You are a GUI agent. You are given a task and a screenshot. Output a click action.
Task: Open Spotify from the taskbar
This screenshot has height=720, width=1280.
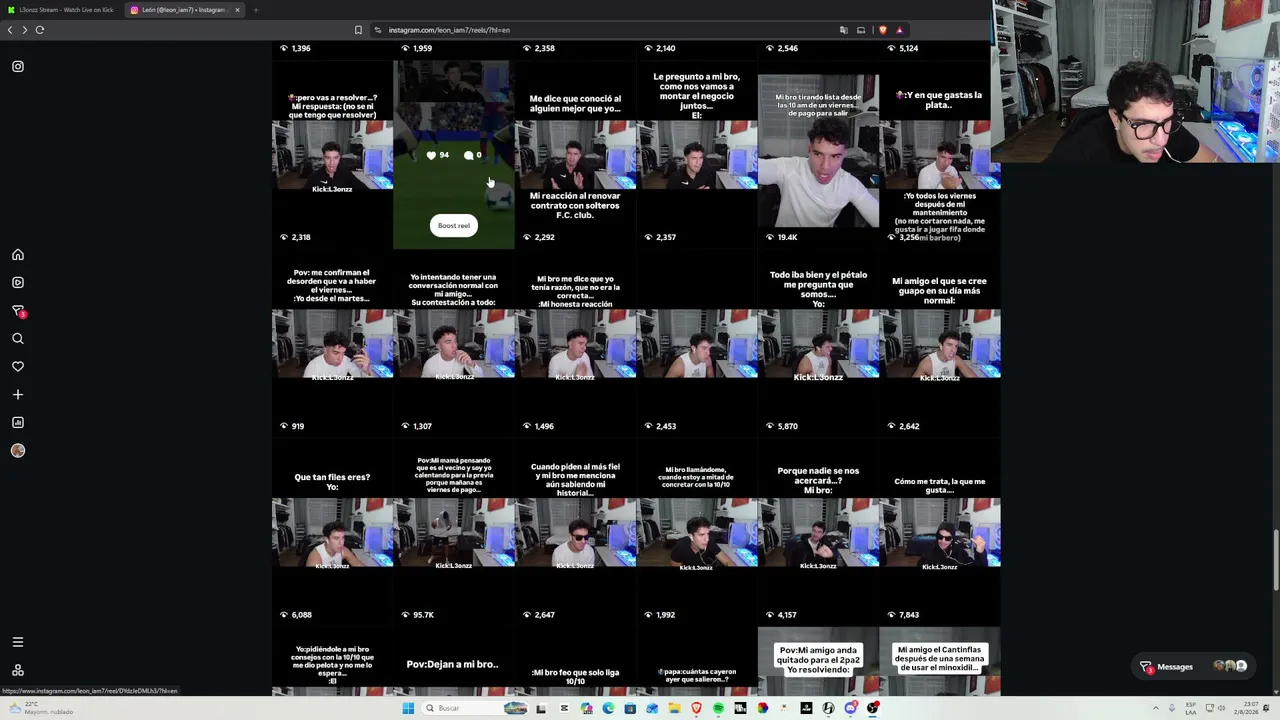tap(718, 709)
